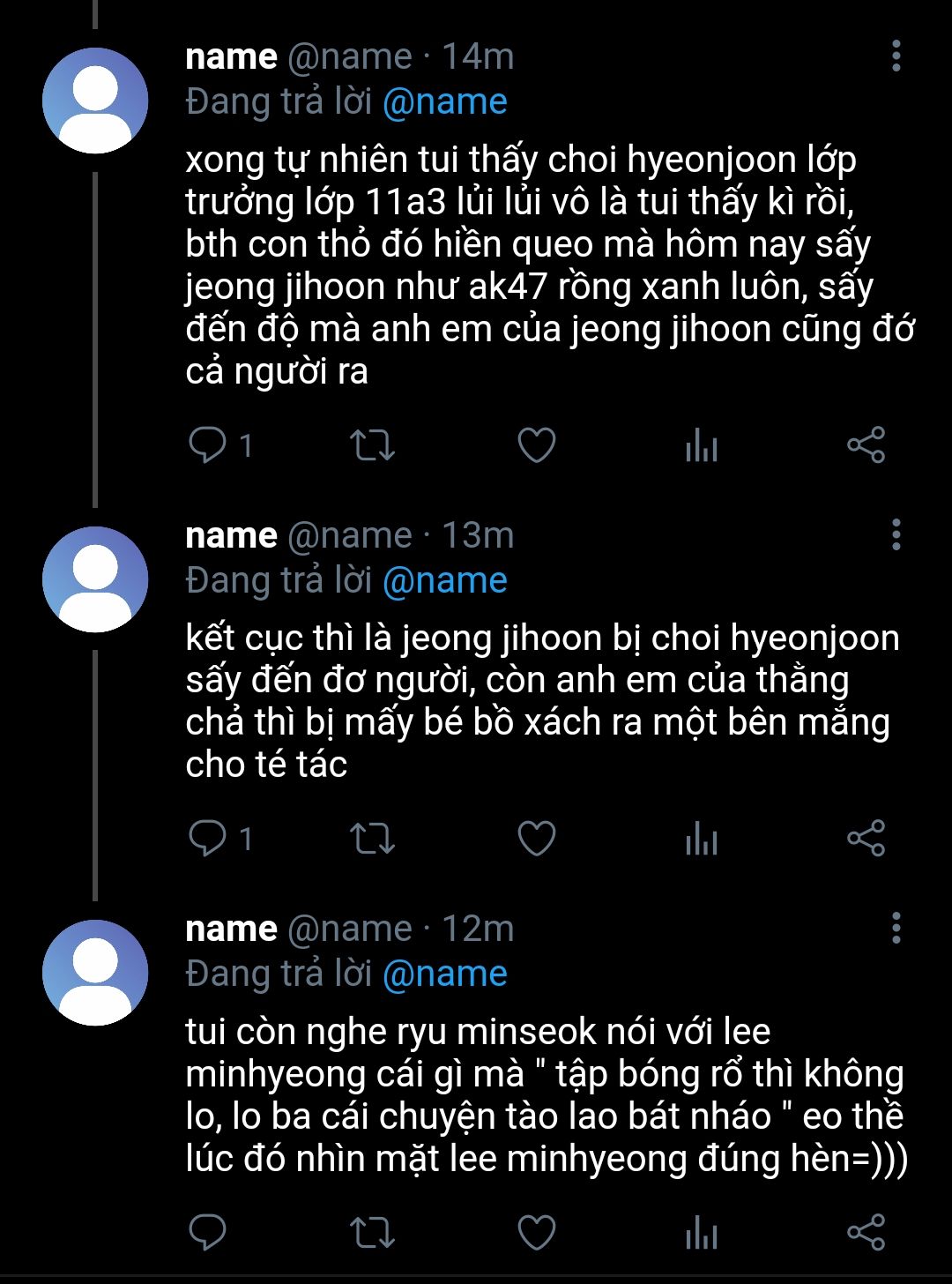This screenshot has width=952, height=1284.
Task: Share the tweet posted 12m ago
Action: 866,1232
